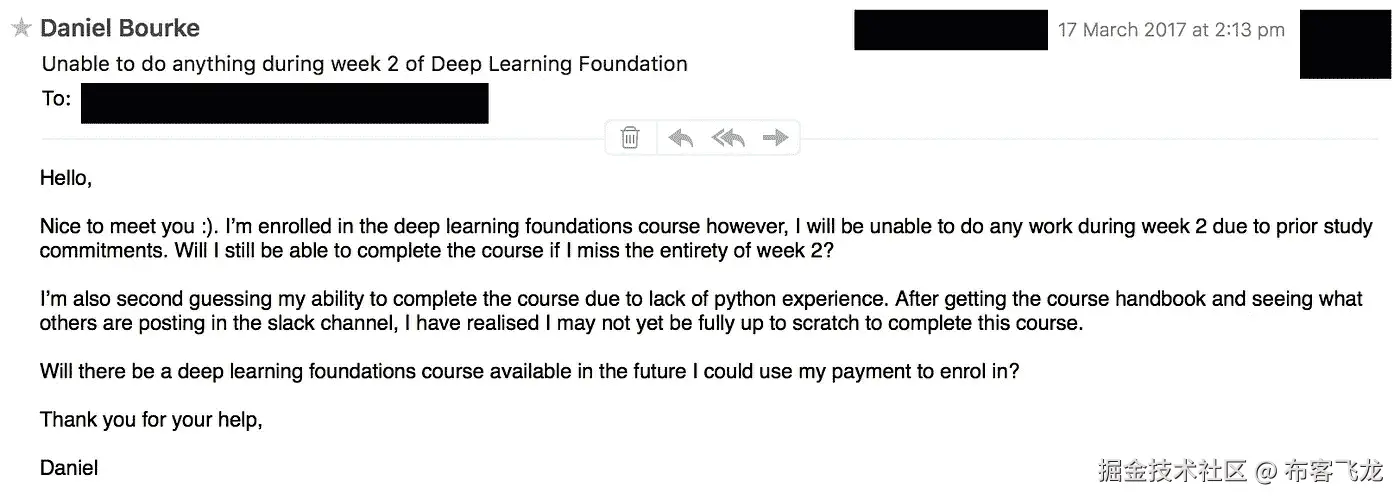Click the question about using payment to enrol
The image size is (1400, 501).
[529, 371]
